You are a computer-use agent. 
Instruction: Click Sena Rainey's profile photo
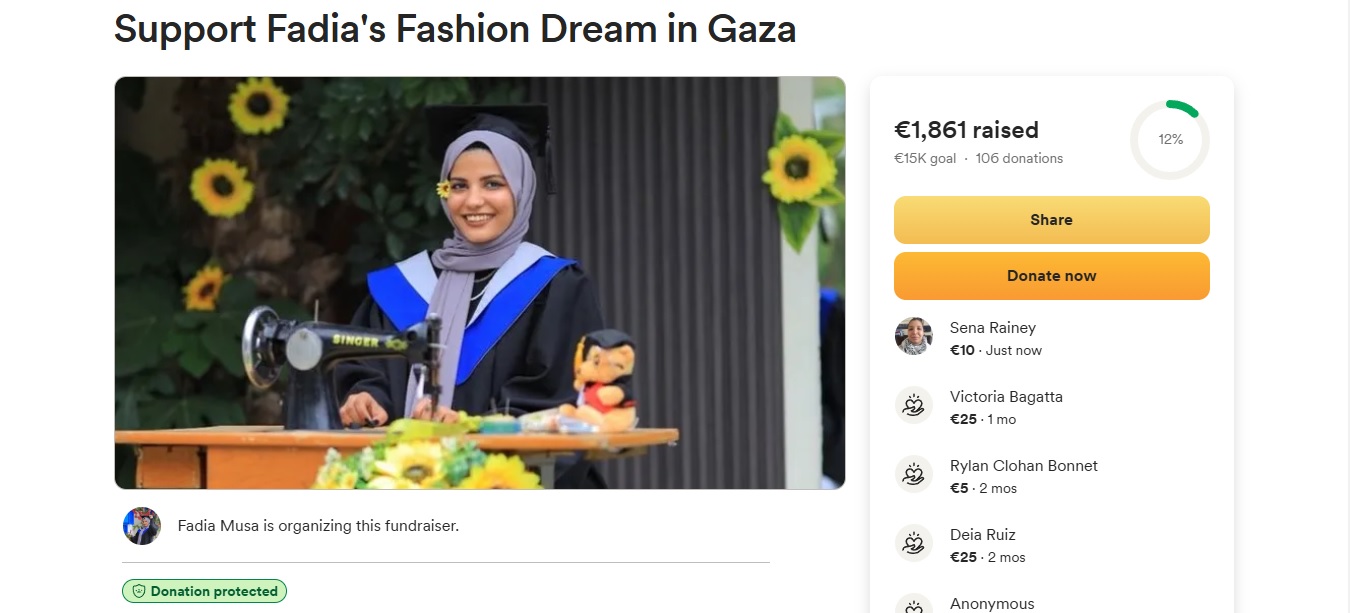[913, 336]
